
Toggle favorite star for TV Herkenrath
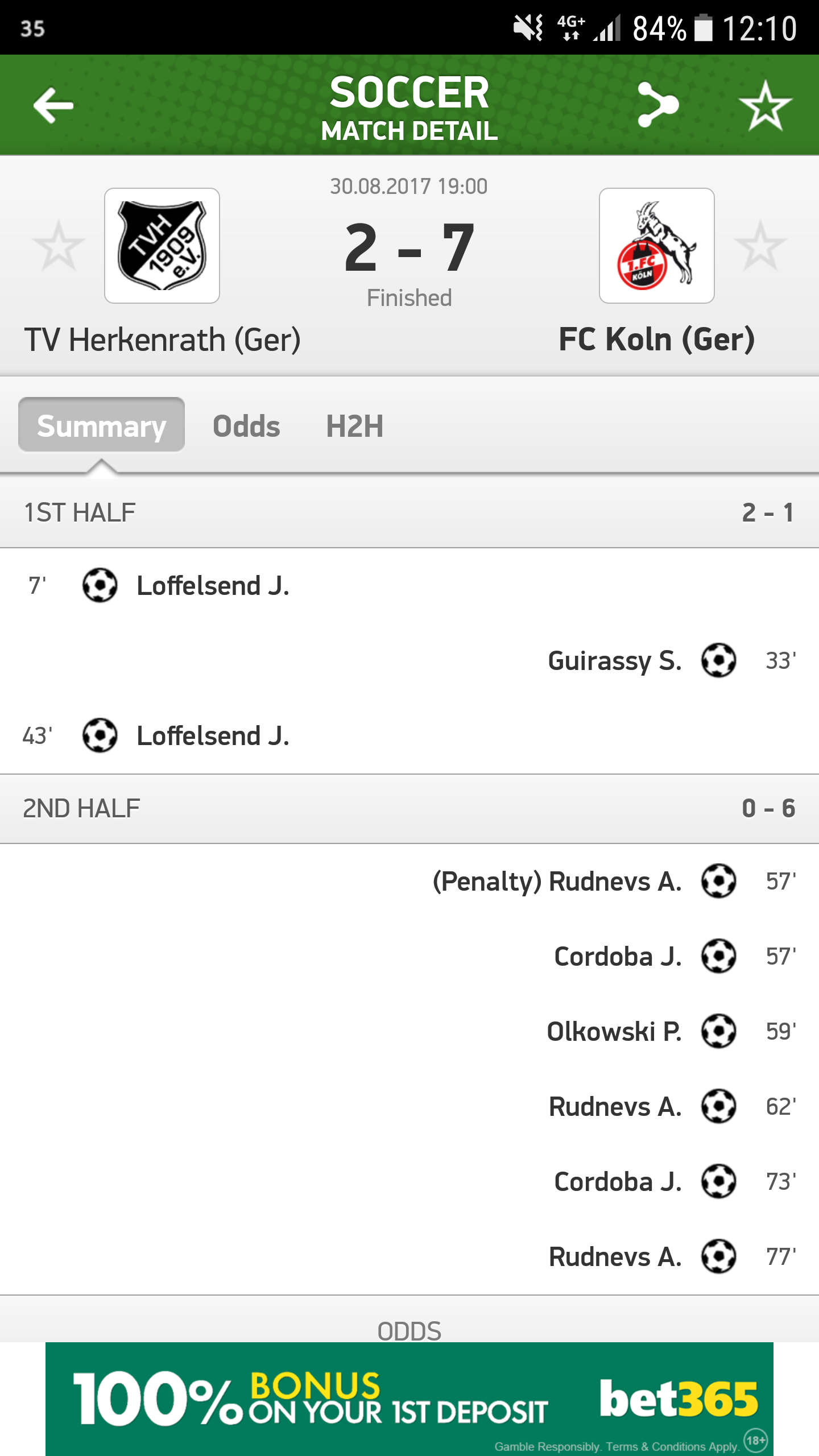[x=58, y=246]
